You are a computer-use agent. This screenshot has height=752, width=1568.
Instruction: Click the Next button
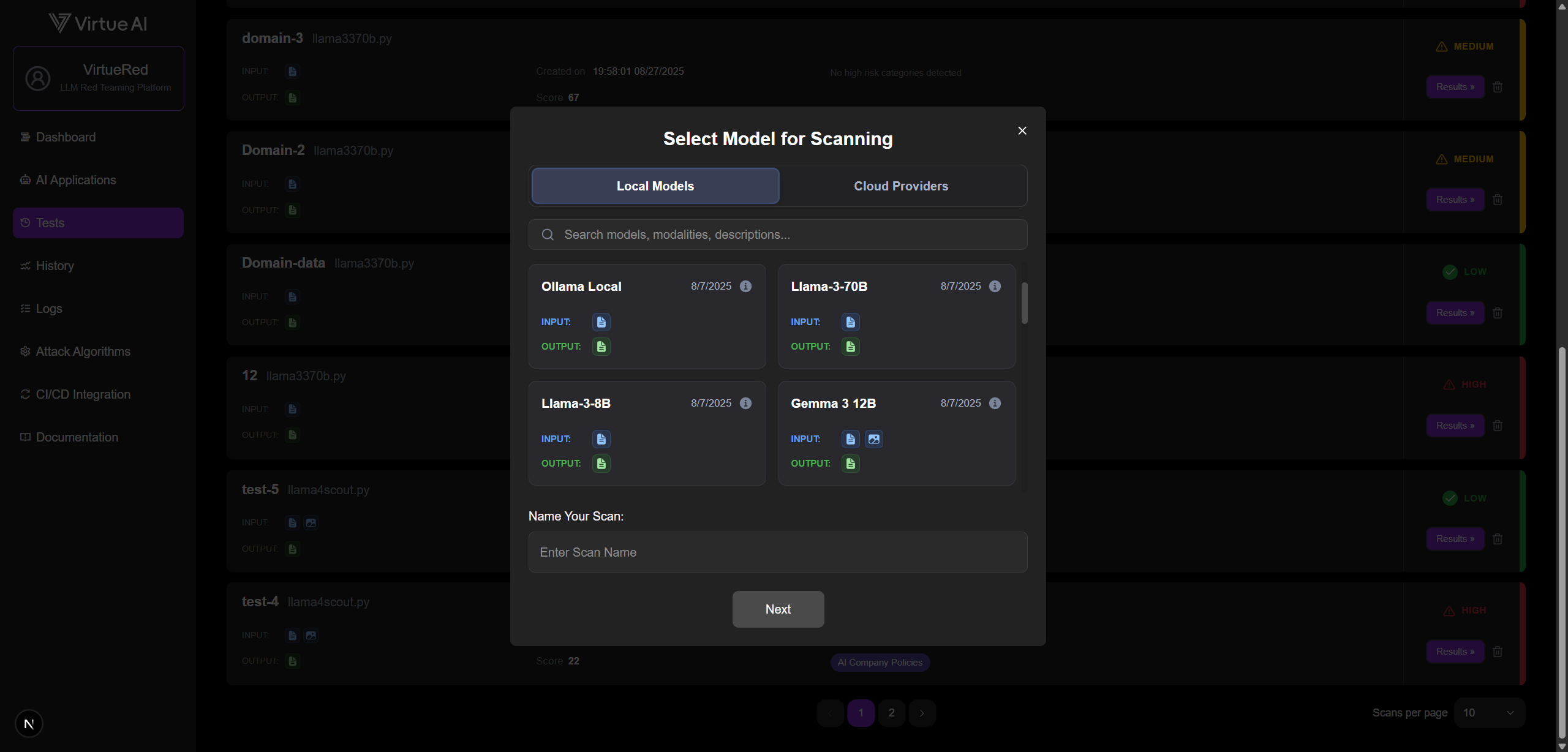click(x=777, y=609)
